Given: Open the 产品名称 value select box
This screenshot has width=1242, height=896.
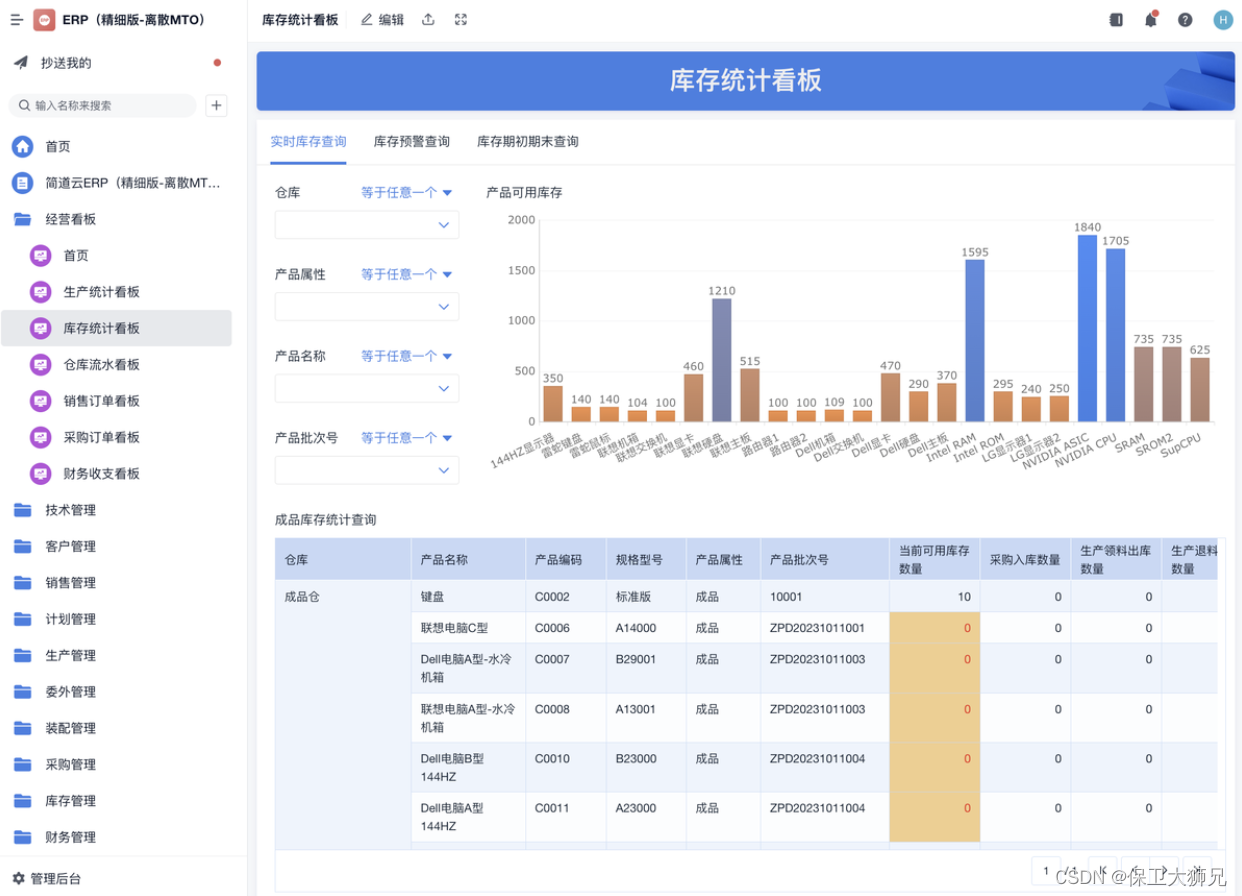Looking at the screenshot, I should click(367, 388).
